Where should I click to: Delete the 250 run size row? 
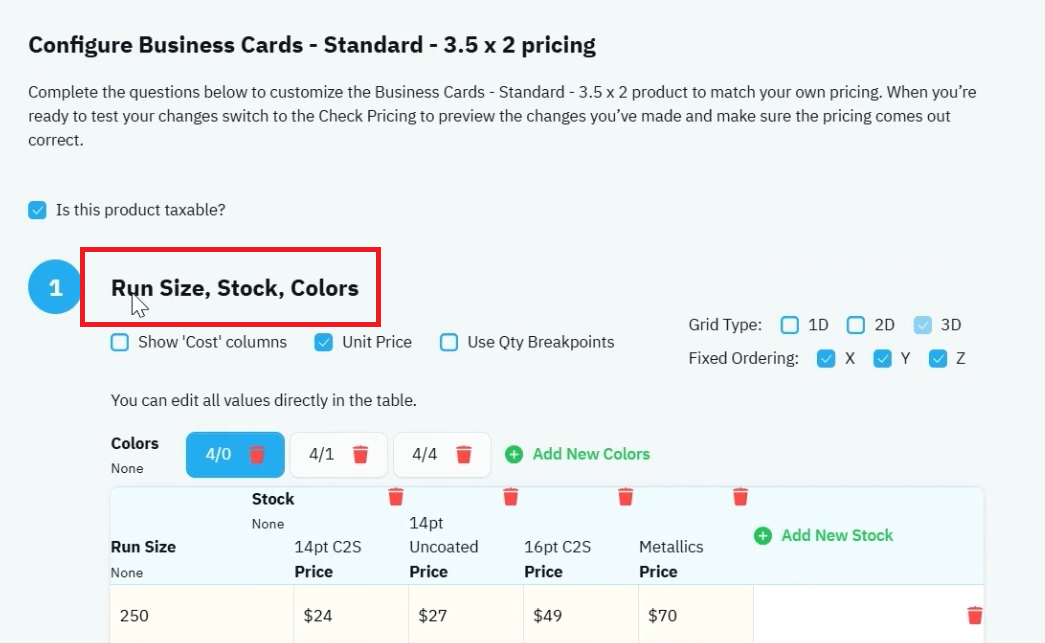coord(974,615)
